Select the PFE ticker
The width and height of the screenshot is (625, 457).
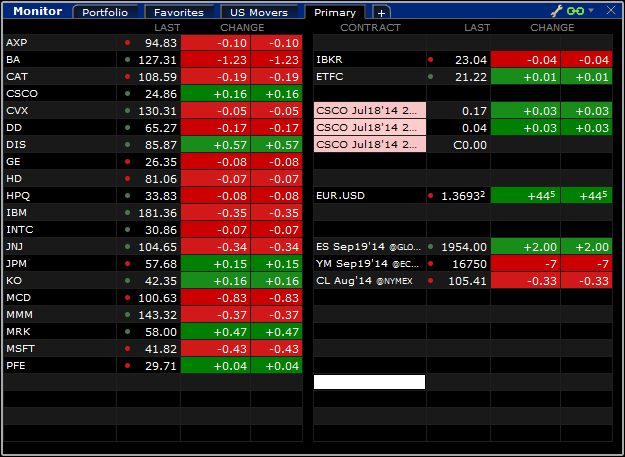[16, 365]
